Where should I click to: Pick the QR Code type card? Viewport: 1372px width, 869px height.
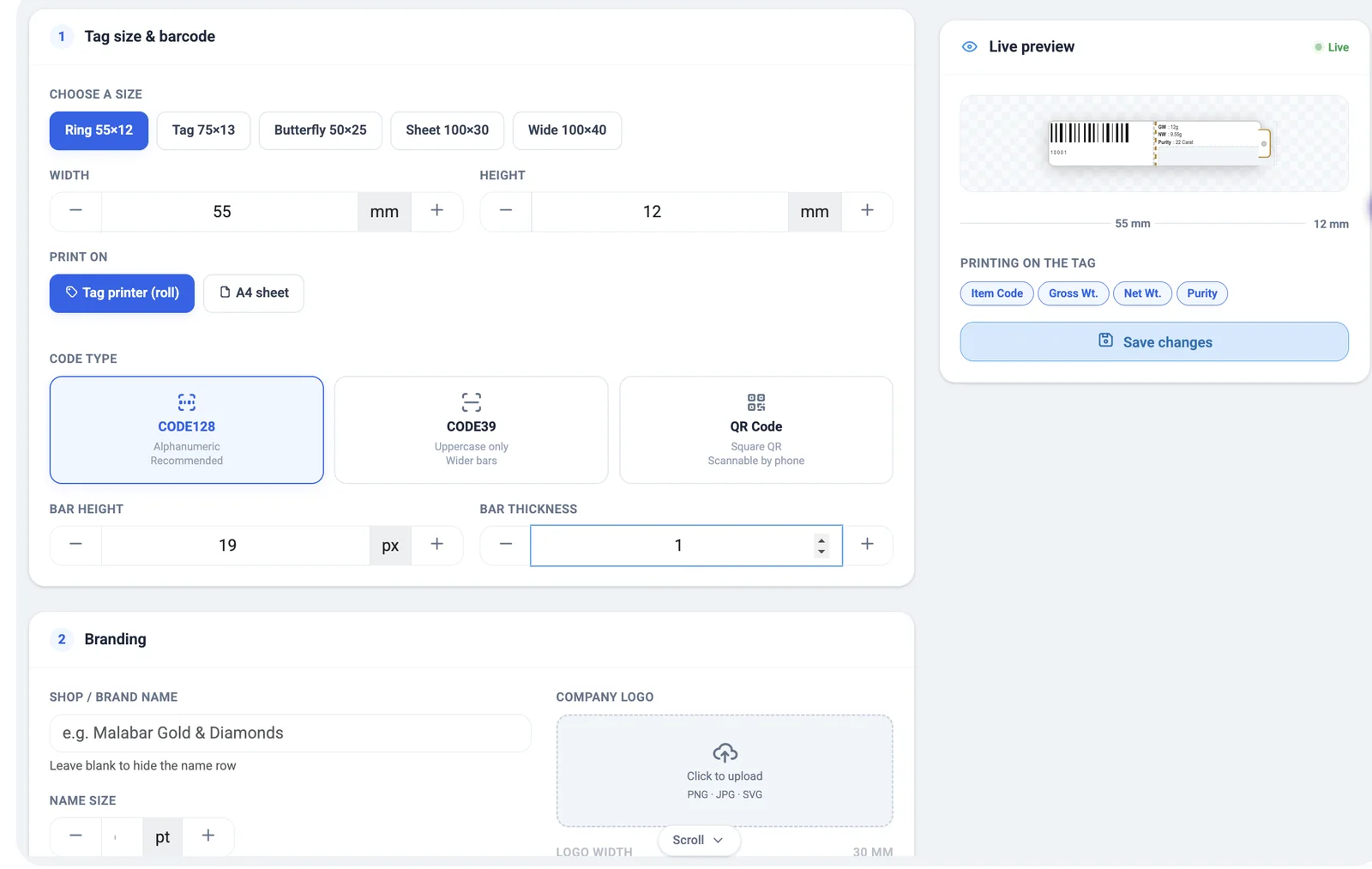click(x=756, y=430)
